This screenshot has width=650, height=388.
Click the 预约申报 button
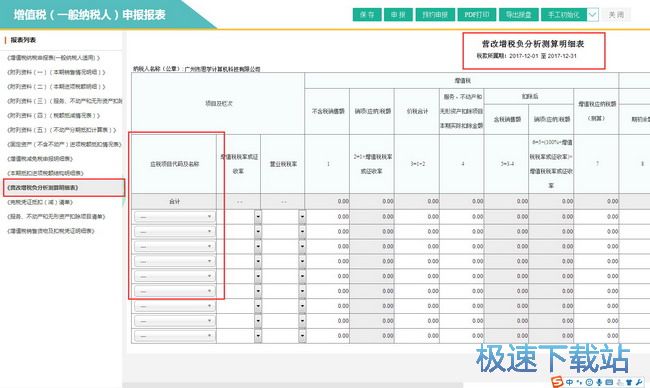click(435, 15)
